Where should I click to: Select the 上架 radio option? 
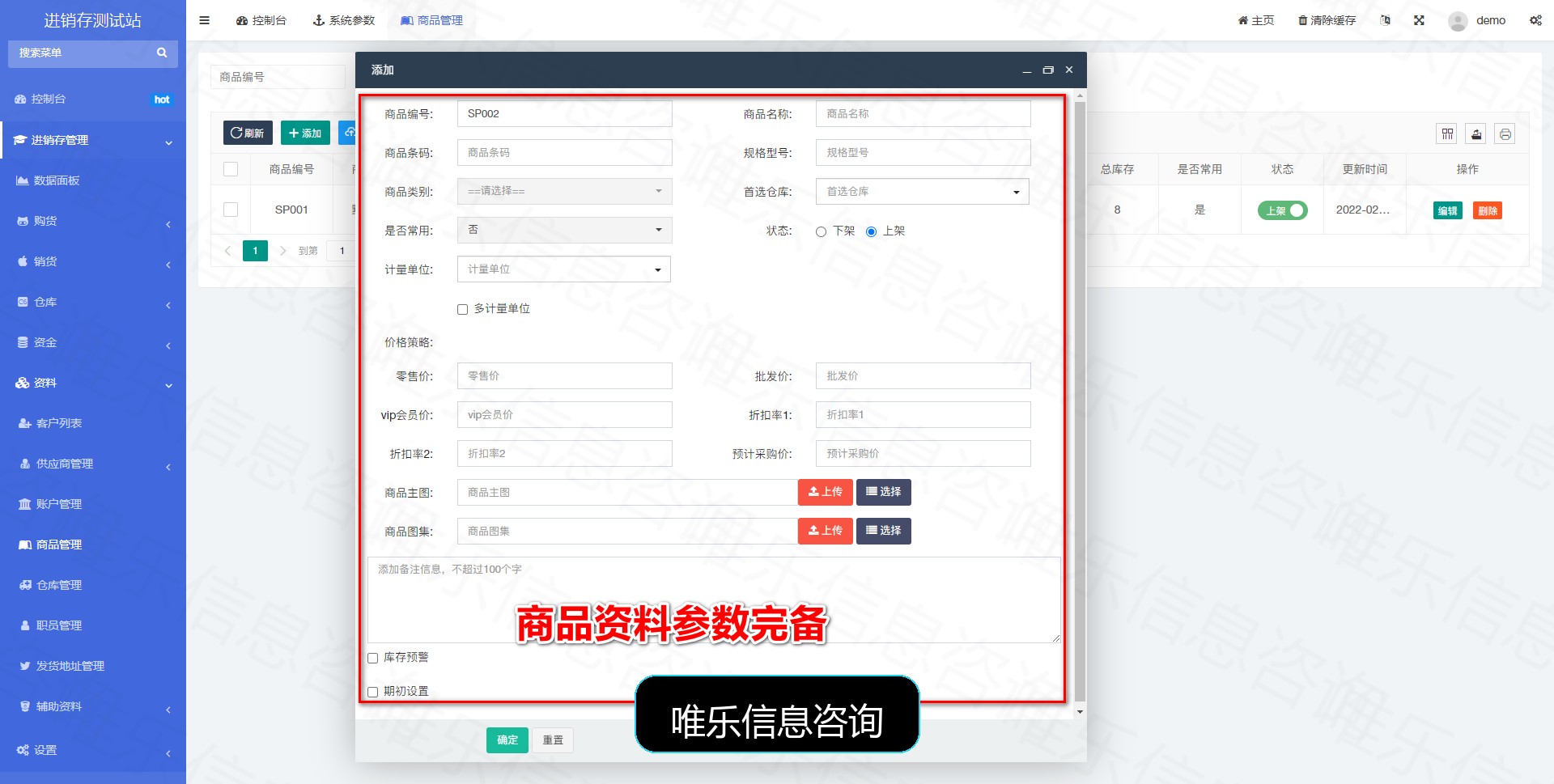(x=871, y=231)
